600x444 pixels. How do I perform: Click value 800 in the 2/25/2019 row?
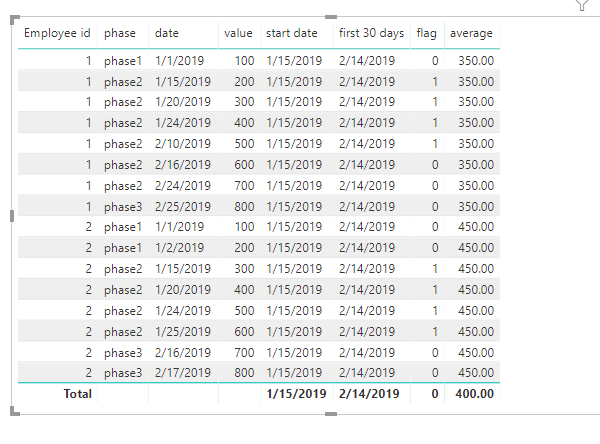coord(244,207)
